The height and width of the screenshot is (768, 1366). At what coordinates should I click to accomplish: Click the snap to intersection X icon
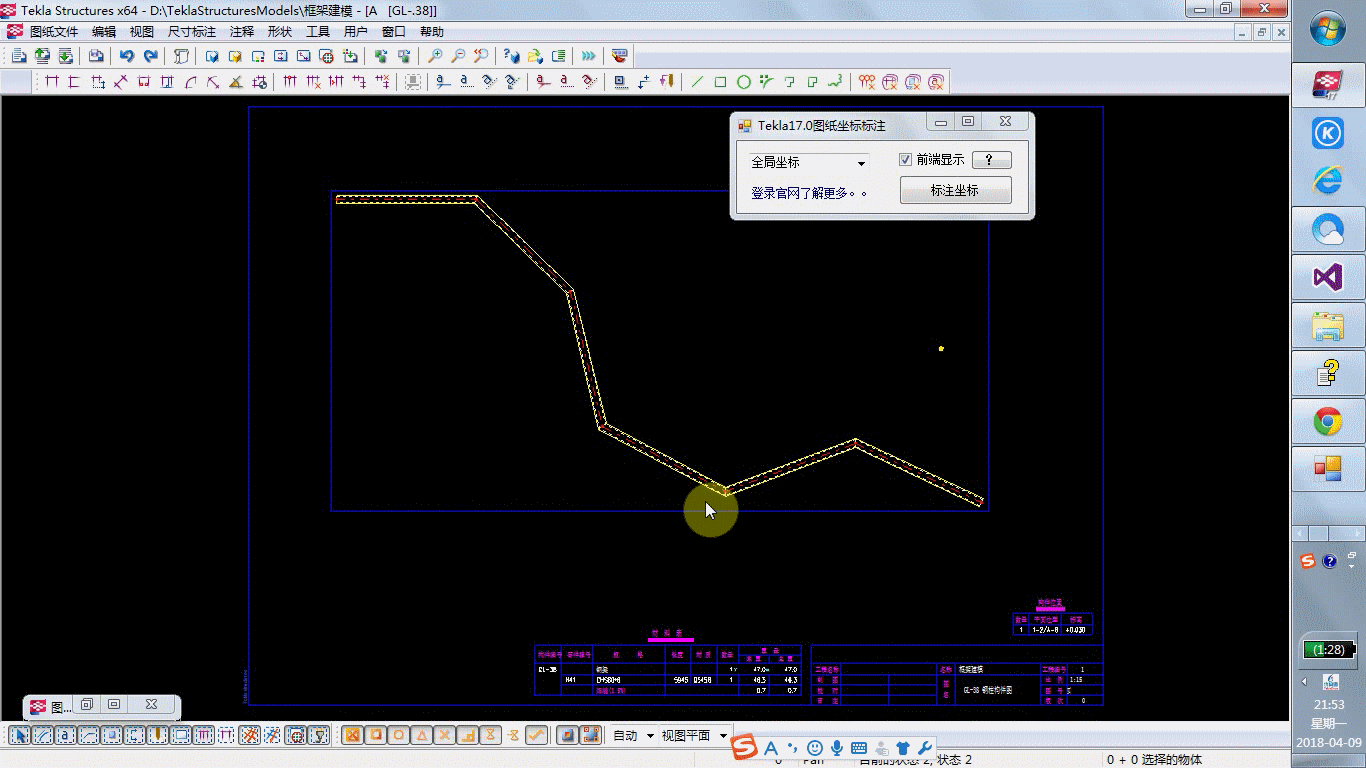click(x=444, y=735)
